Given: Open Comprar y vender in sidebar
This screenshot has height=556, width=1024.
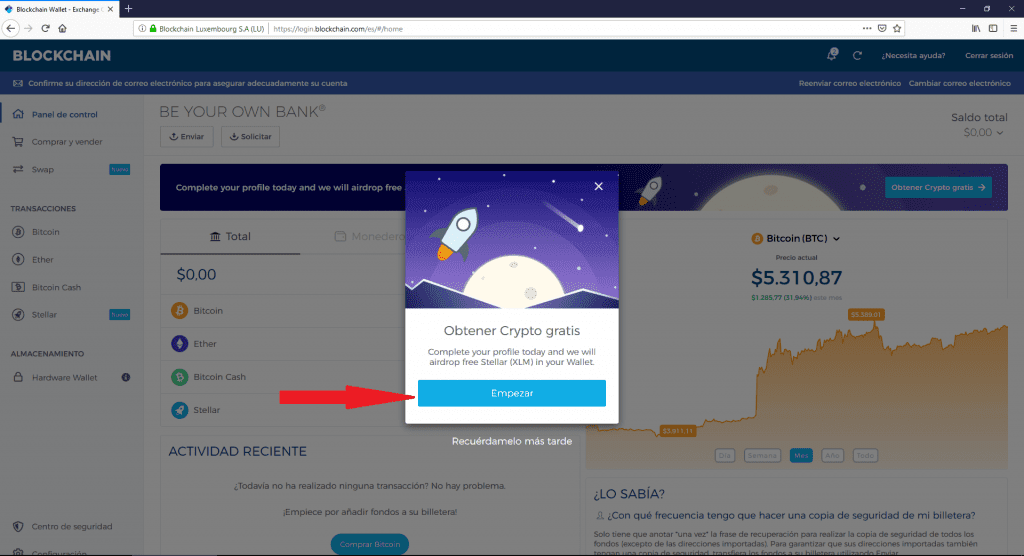Looking at the screenshot, I should coord(67,142).
